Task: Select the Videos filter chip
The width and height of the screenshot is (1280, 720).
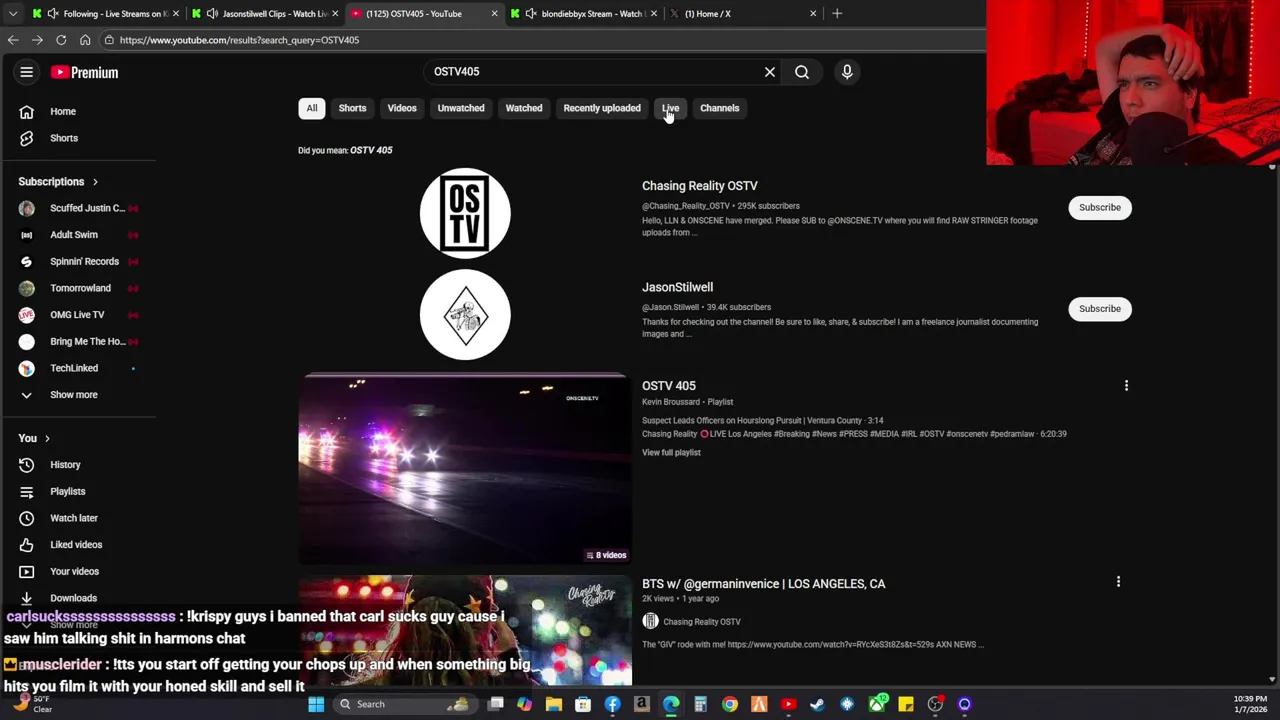Action: (402, 108)
